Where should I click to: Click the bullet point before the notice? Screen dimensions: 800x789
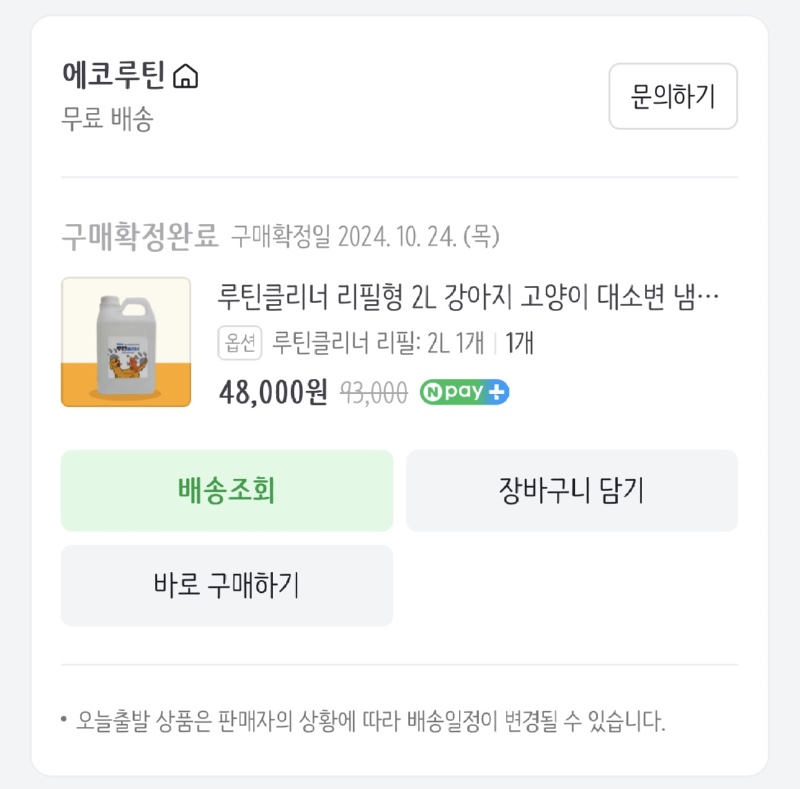(x=64, y=720)
